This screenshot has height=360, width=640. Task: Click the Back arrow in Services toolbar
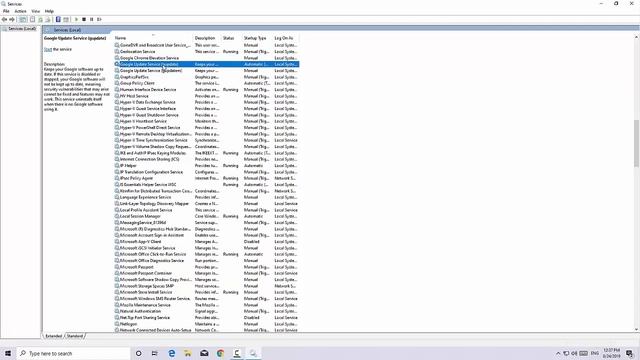pos(4,19)
